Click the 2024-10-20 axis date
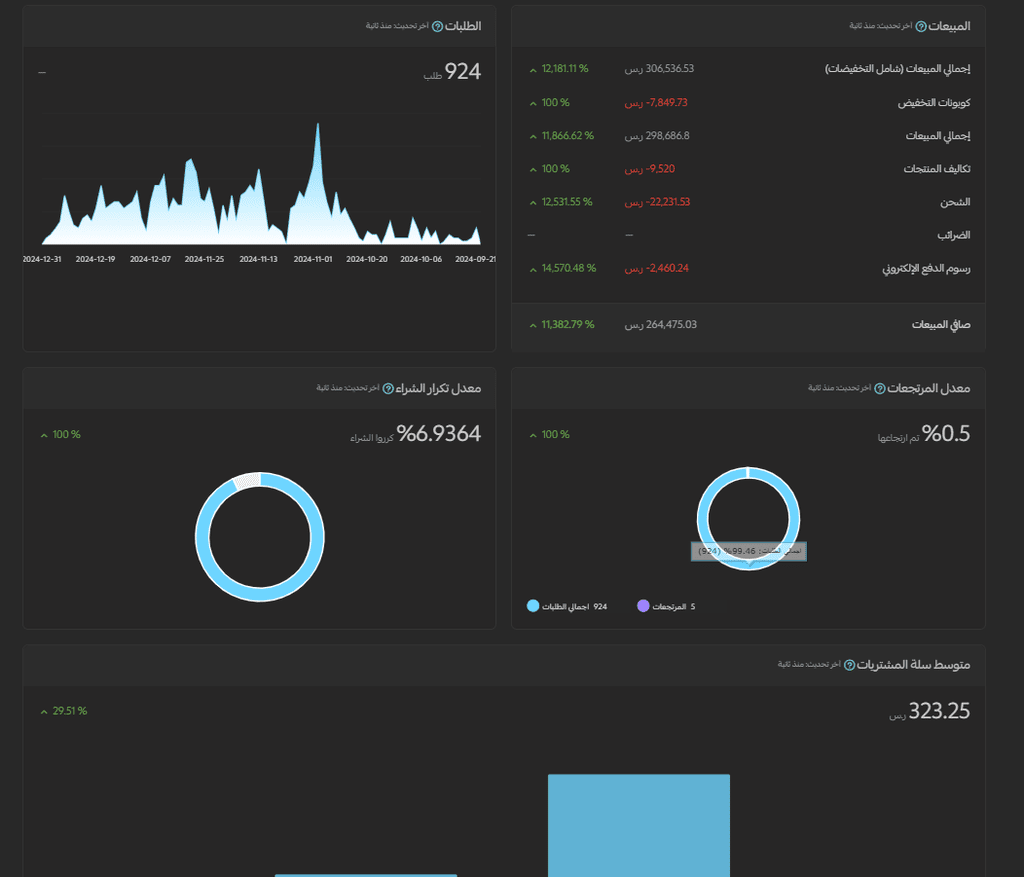The image size is (1024, 877). pyautogui.click(x=367, y=259)
